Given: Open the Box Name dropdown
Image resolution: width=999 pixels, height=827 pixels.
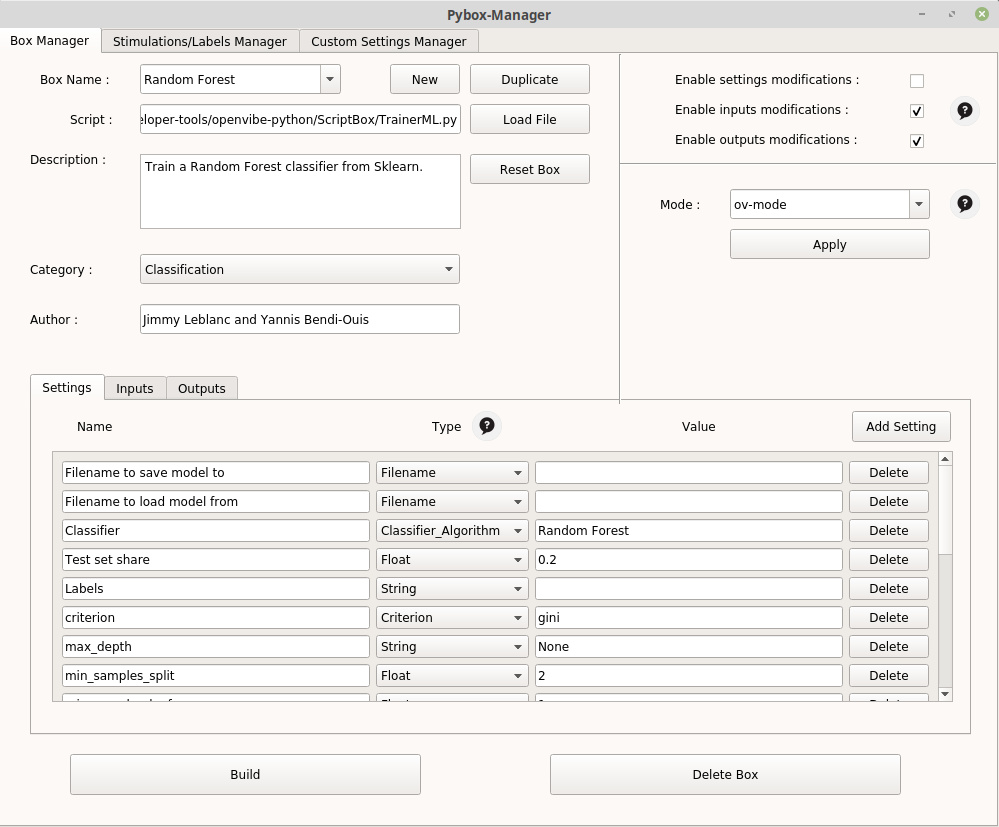Looking at the screenshot, I should pos(330,80).
